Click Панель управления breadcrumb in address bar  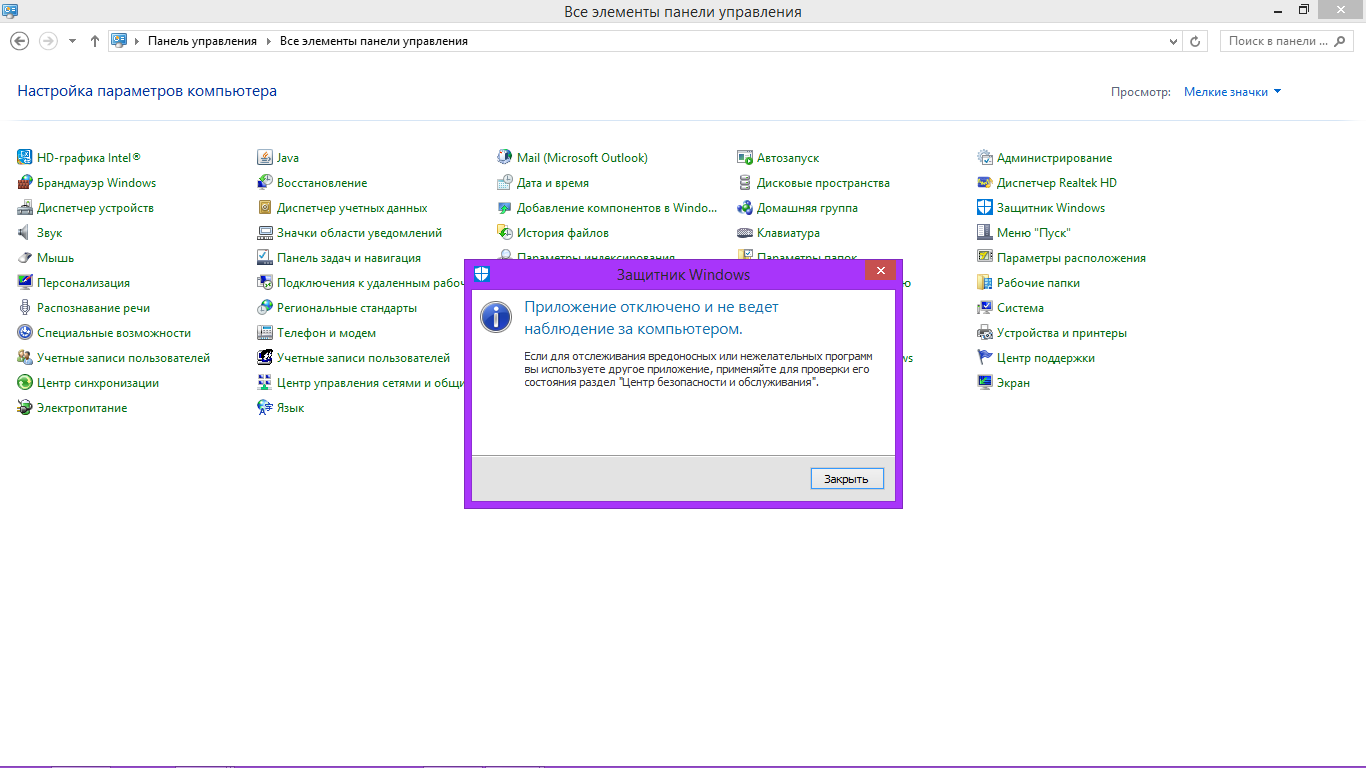click(202, 41)
